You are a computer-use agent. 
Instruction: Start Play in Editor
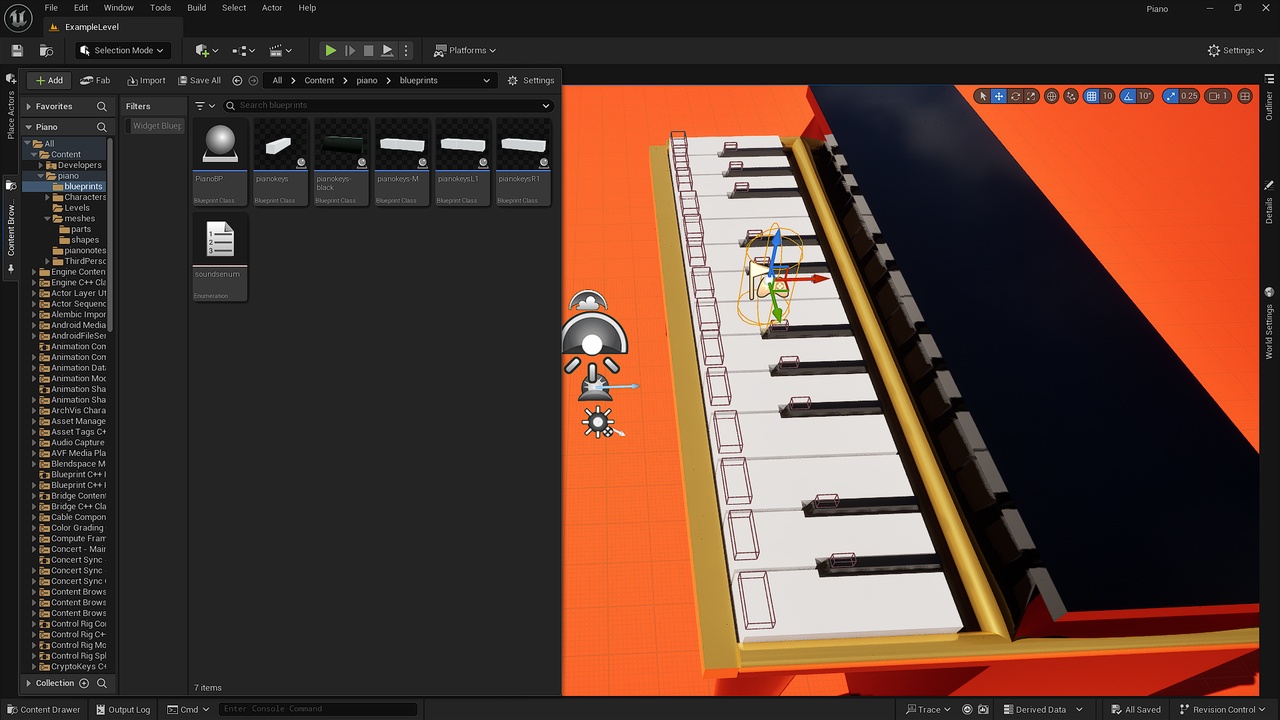click(x=330, y=50)
